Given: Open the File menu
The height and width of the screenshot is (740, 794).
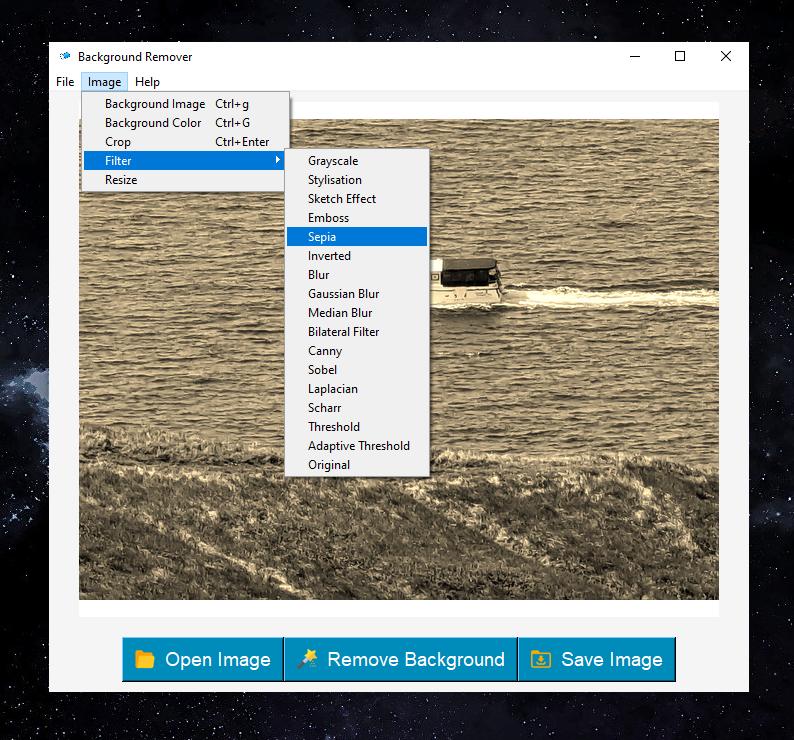Looking at the screenshot, I should (65, 82).
